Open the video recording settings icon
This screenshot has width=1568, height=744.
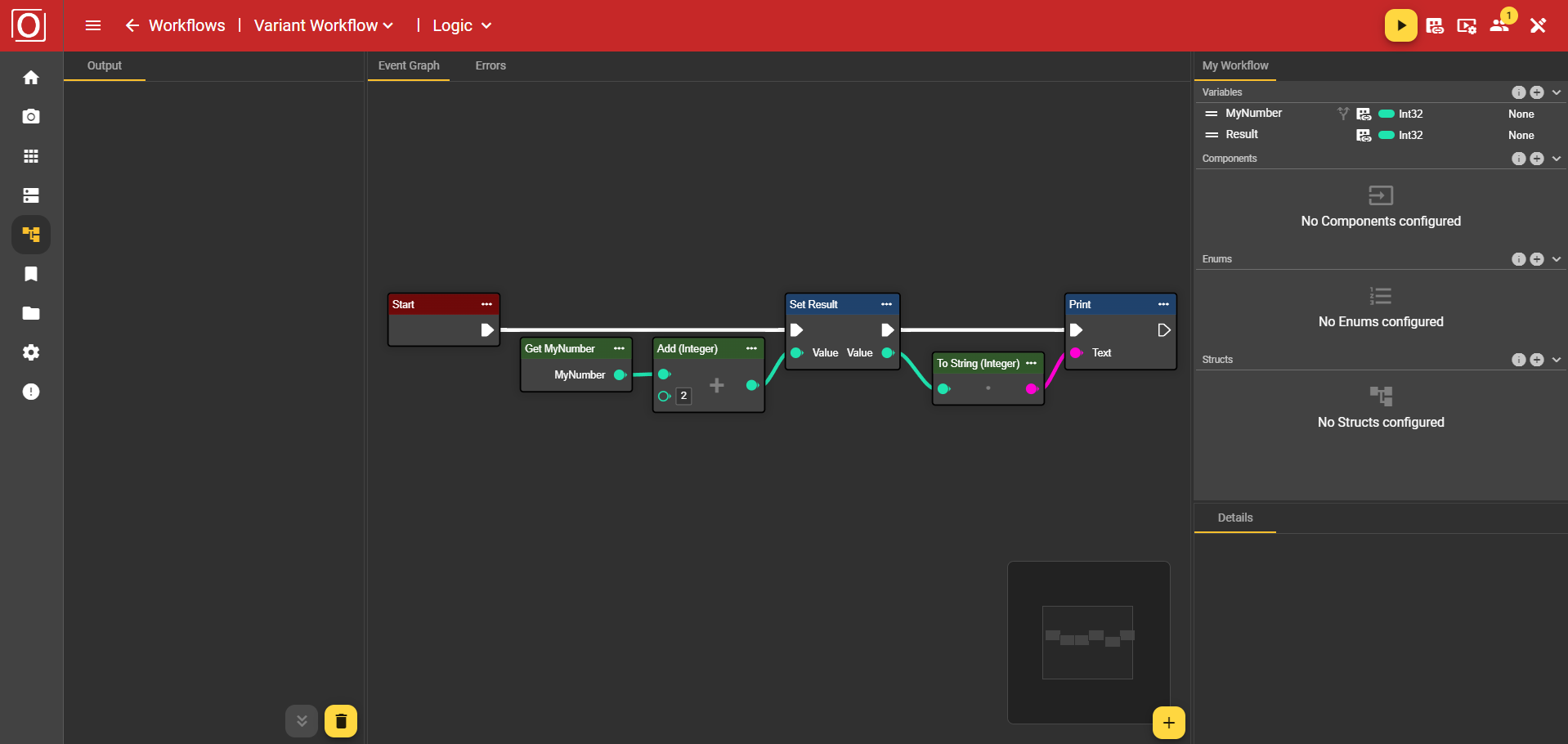1467,25
